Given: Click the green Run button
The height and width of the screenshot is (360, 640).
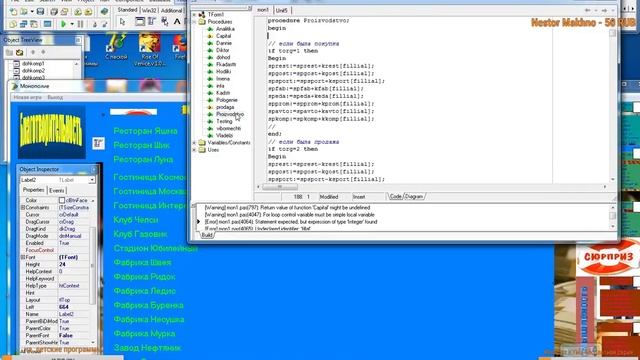Looking at the screenshot, I should click(63, 24).
